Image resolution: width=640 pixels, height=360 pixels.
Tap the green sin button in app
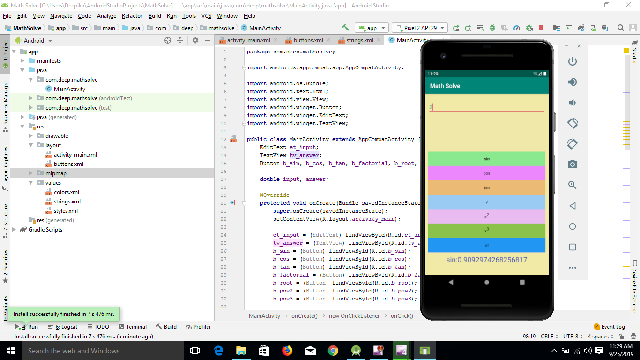[x=486, y=159]
